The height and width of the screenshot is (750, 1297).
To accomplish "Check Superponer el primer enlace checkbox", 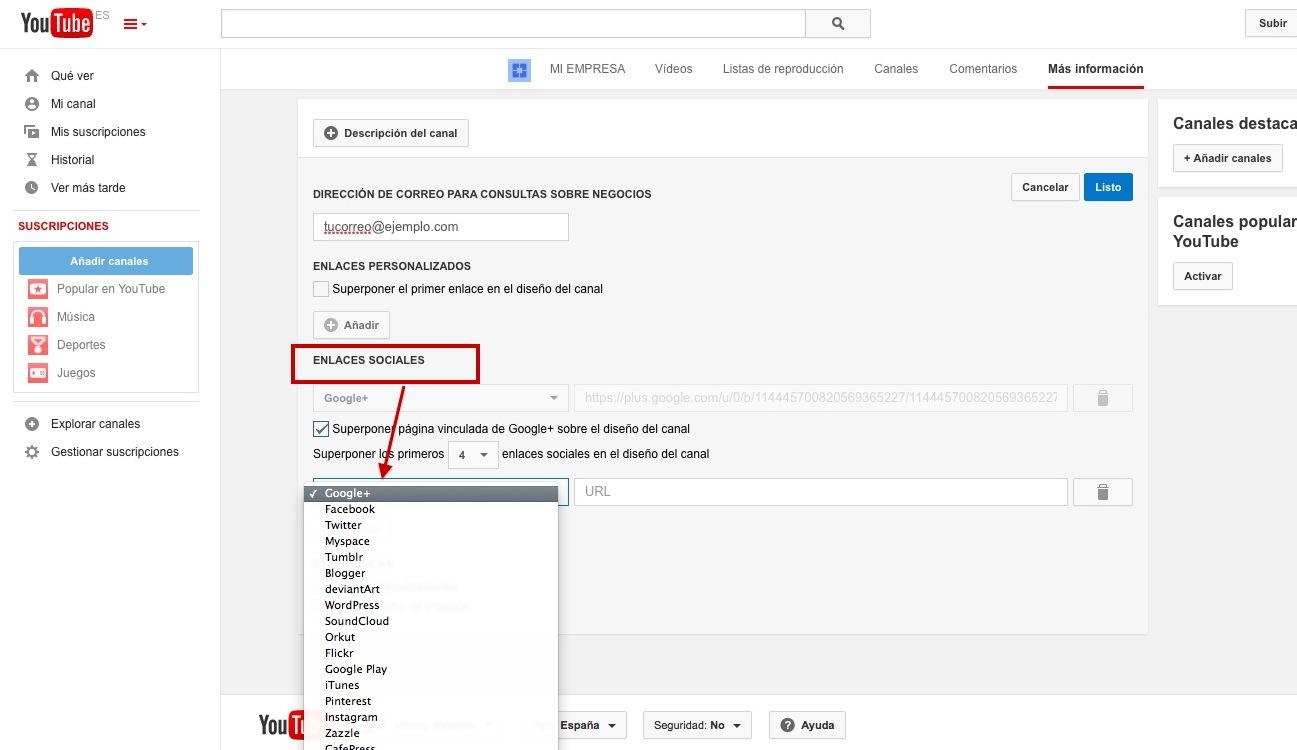I will (321, 289).
